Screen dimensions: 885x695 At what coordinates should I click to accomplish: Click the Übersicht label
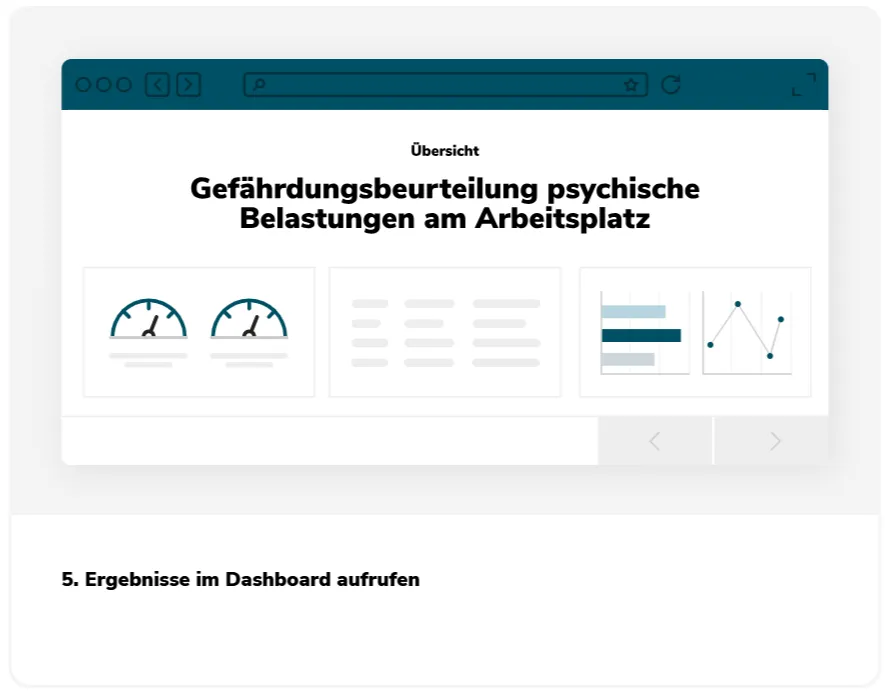(x=445, y=150)
